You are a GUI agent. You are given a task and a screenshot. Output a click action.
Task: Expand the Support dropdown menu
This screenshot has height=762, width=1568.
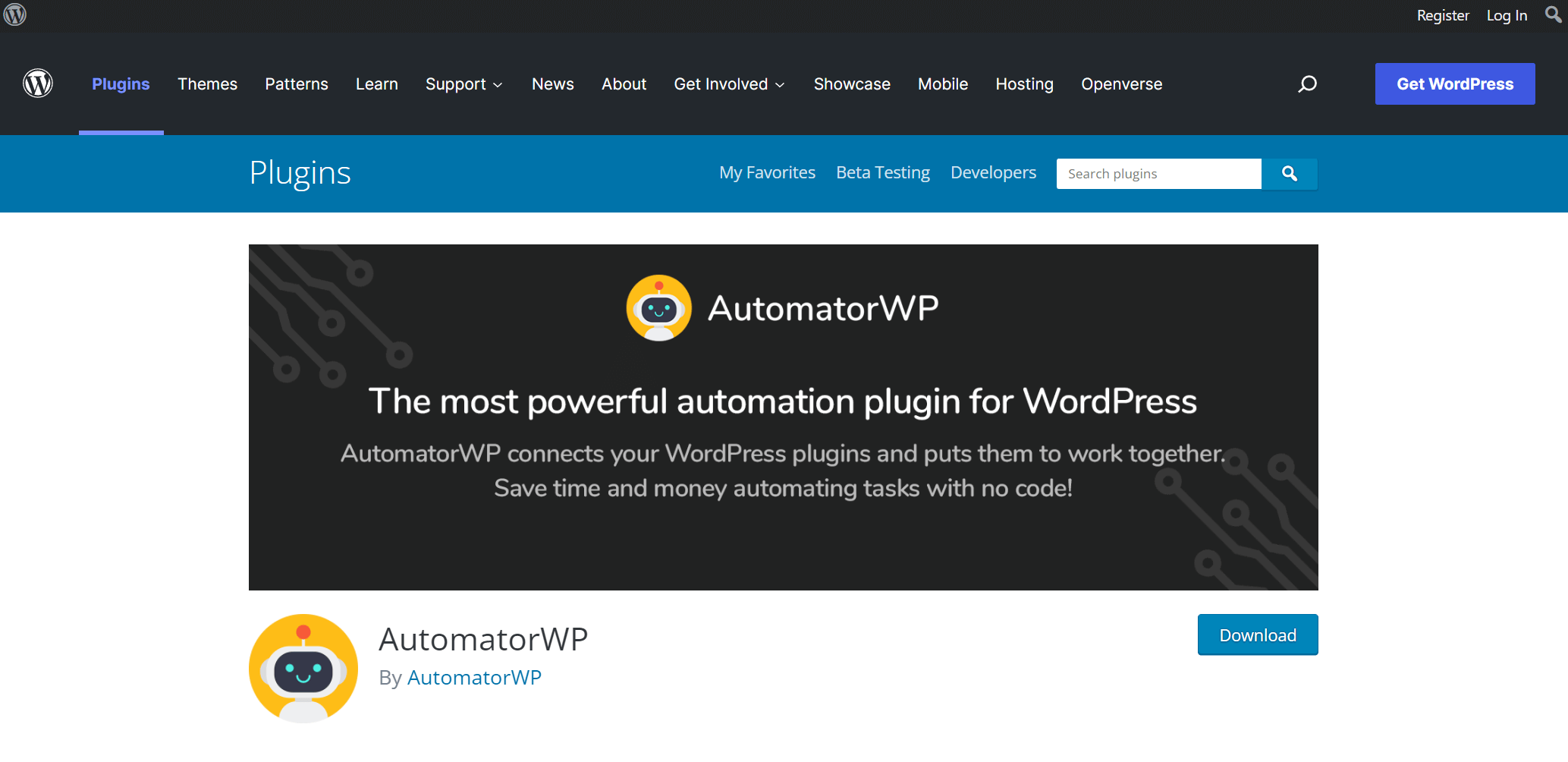[x=464, y=83]
